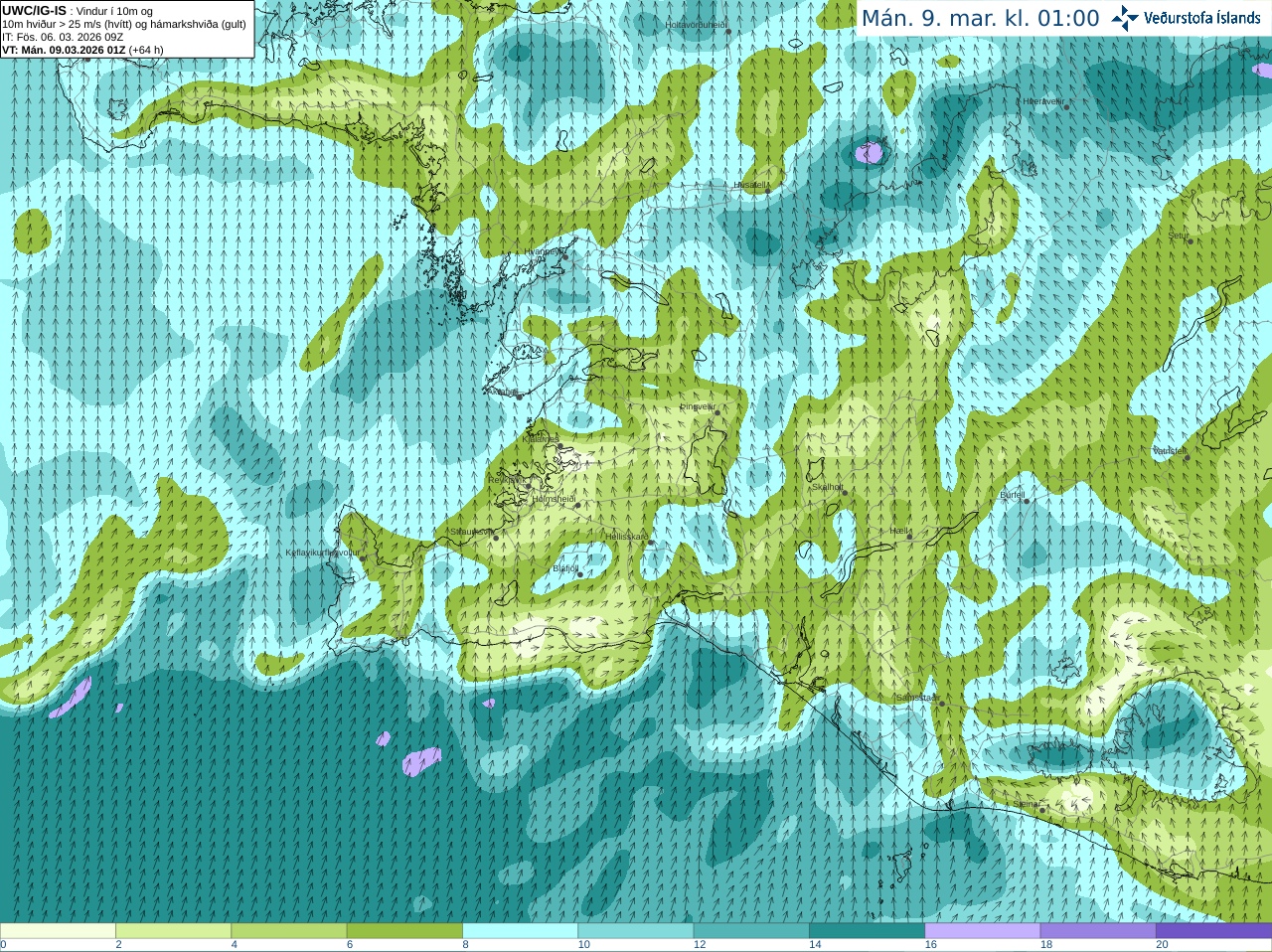1272x952 pixels.
Task: Select the 2–4 m/s legend color swatch
Action: (x=173, y=931)
